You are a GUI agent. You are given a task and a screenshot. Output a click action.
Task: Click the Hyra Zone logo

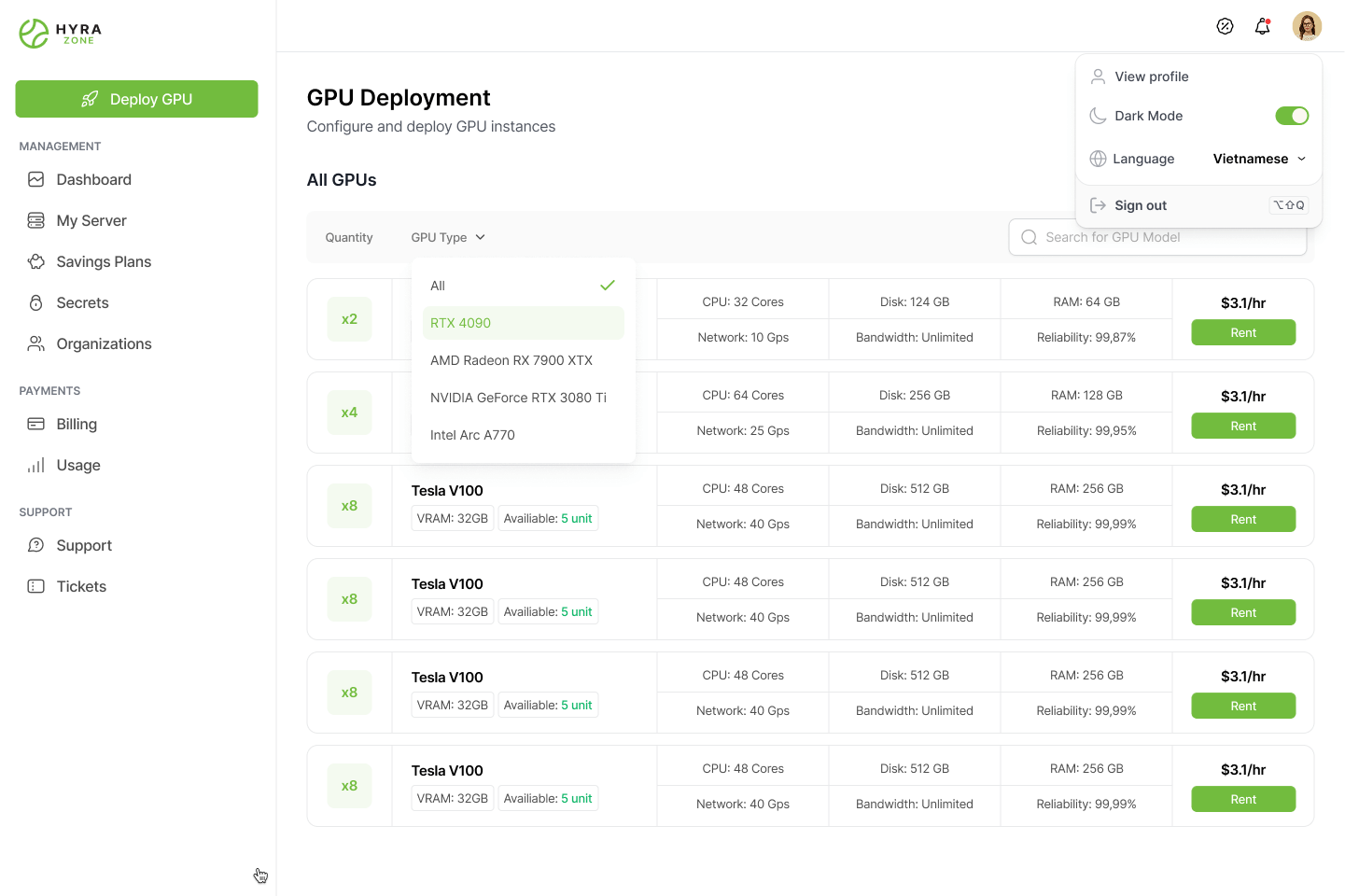tap(59, 33)
